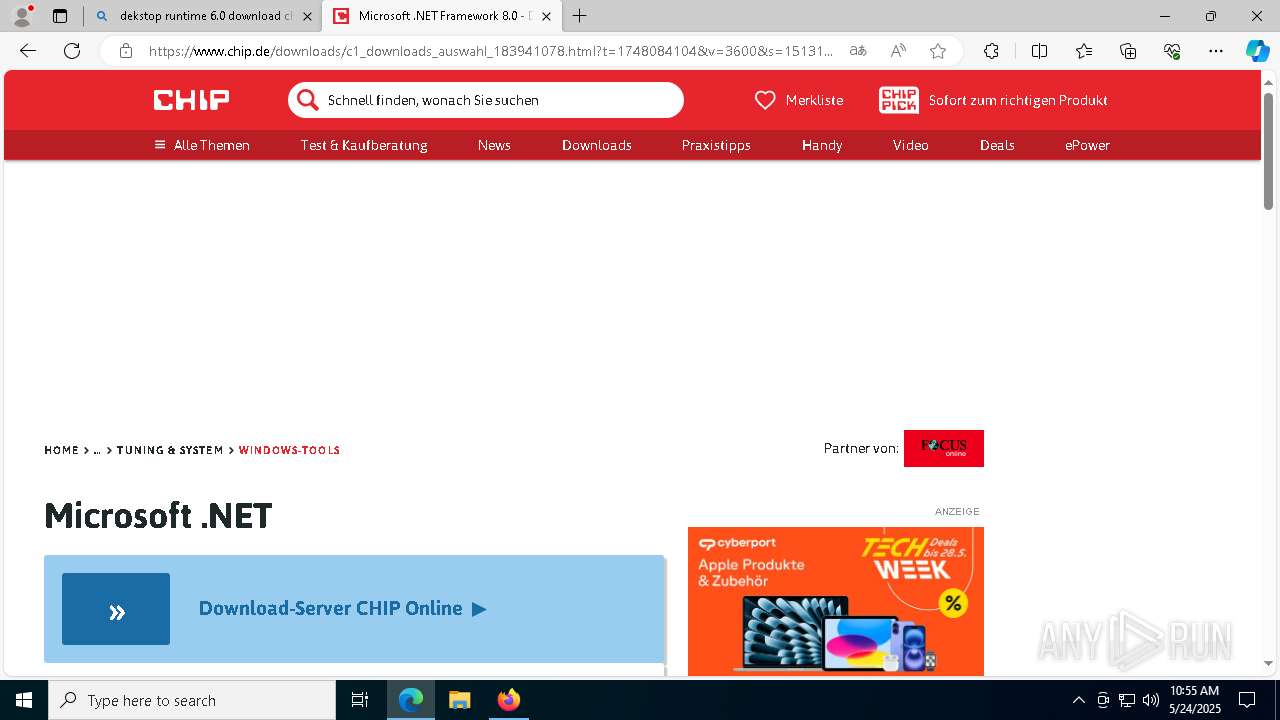
Task: Add page to favorites star icon
Action: click(938, 51)
